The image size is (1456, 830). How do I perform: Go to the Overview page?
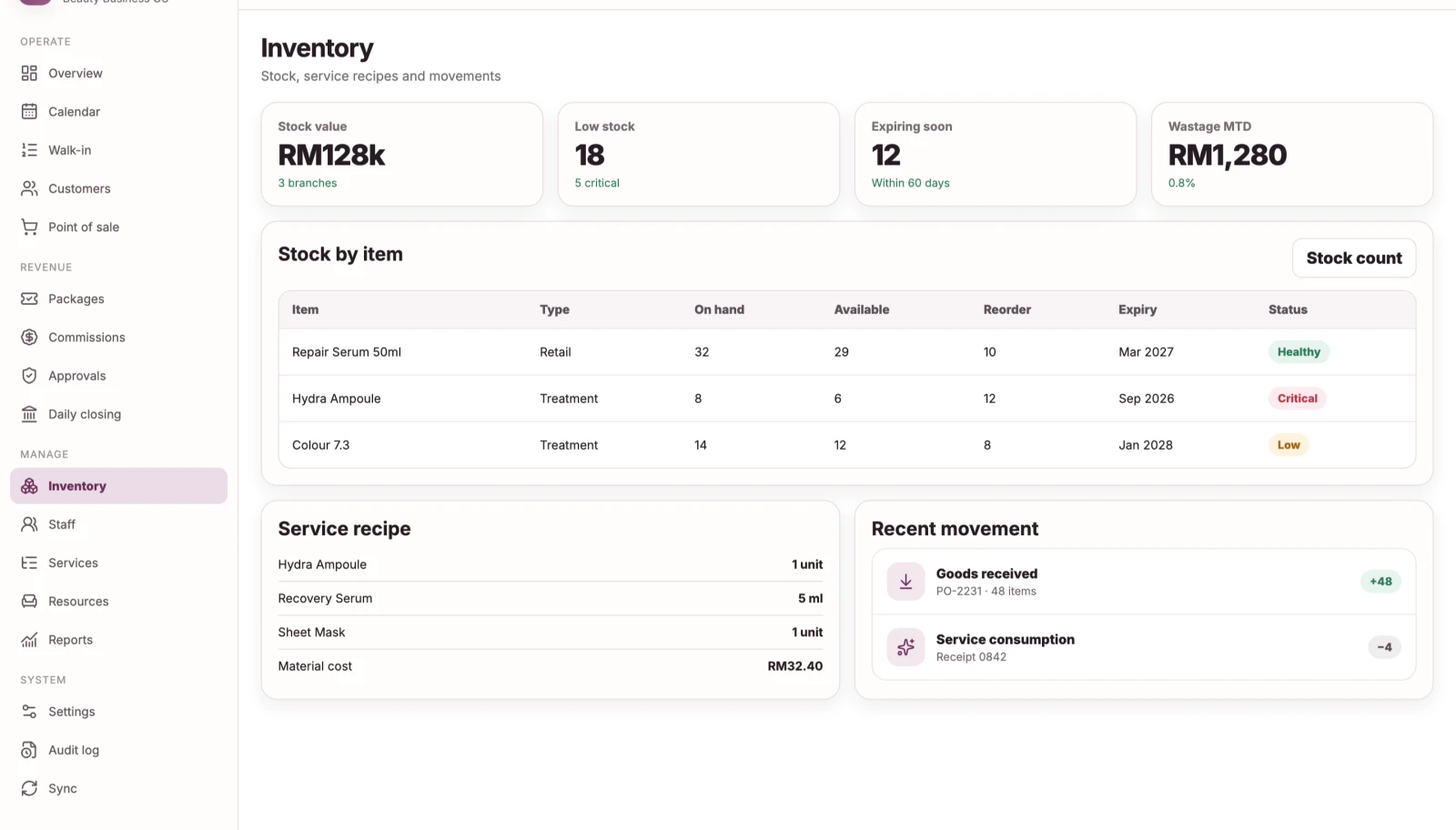click(x=118, y=73)
